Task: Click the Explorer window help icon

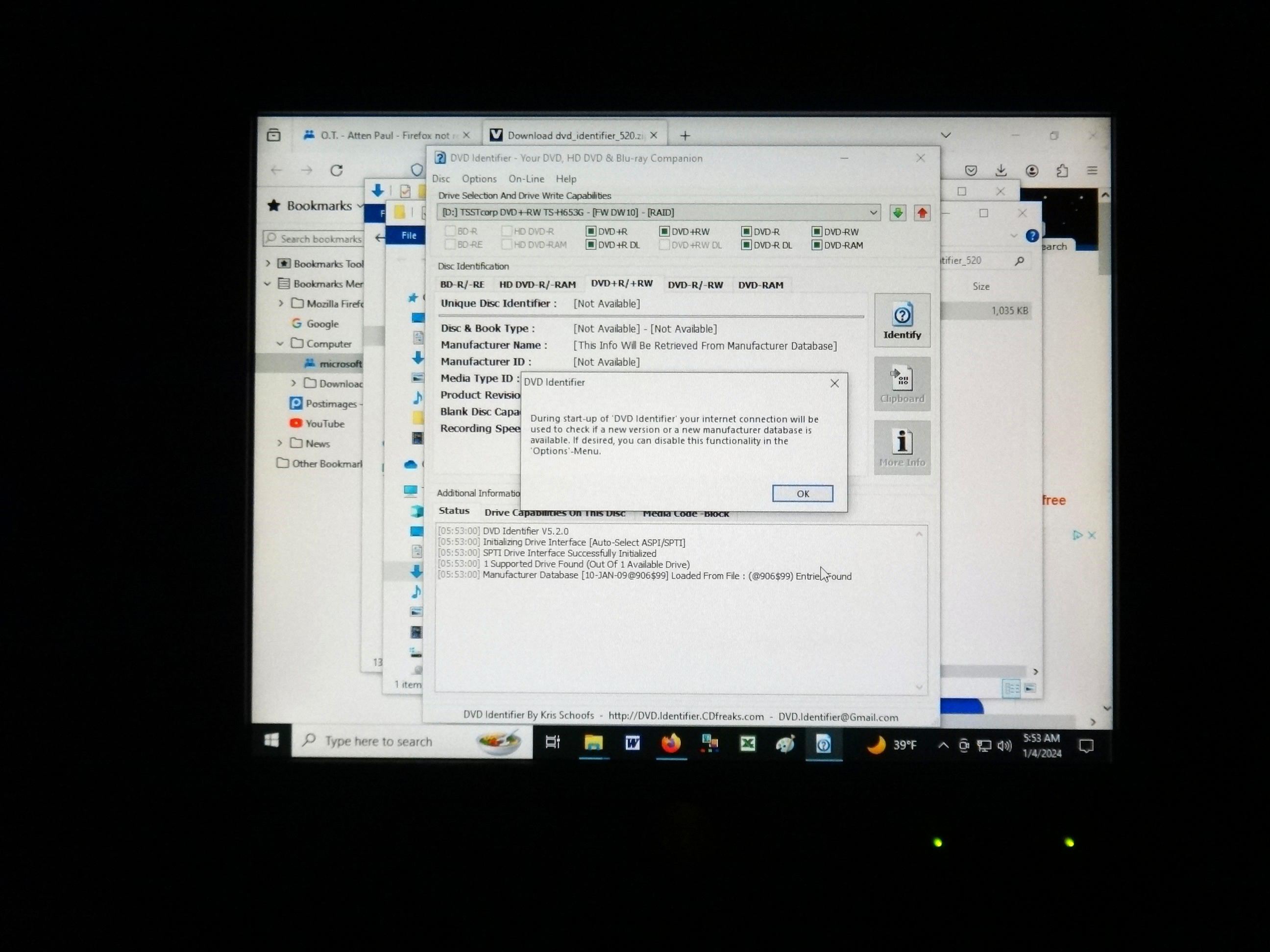Action: [x=1032, y=236]
